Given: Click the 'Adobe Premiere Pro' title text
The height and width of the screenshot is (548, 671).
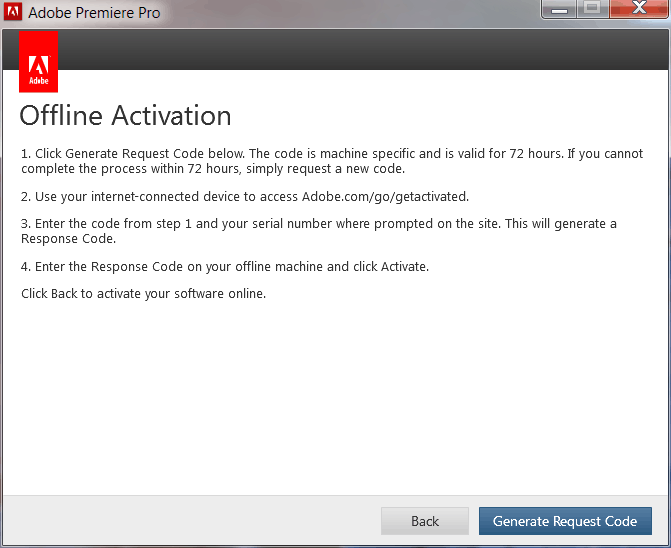Looking at the screenshot, I should tap(94, 13).
